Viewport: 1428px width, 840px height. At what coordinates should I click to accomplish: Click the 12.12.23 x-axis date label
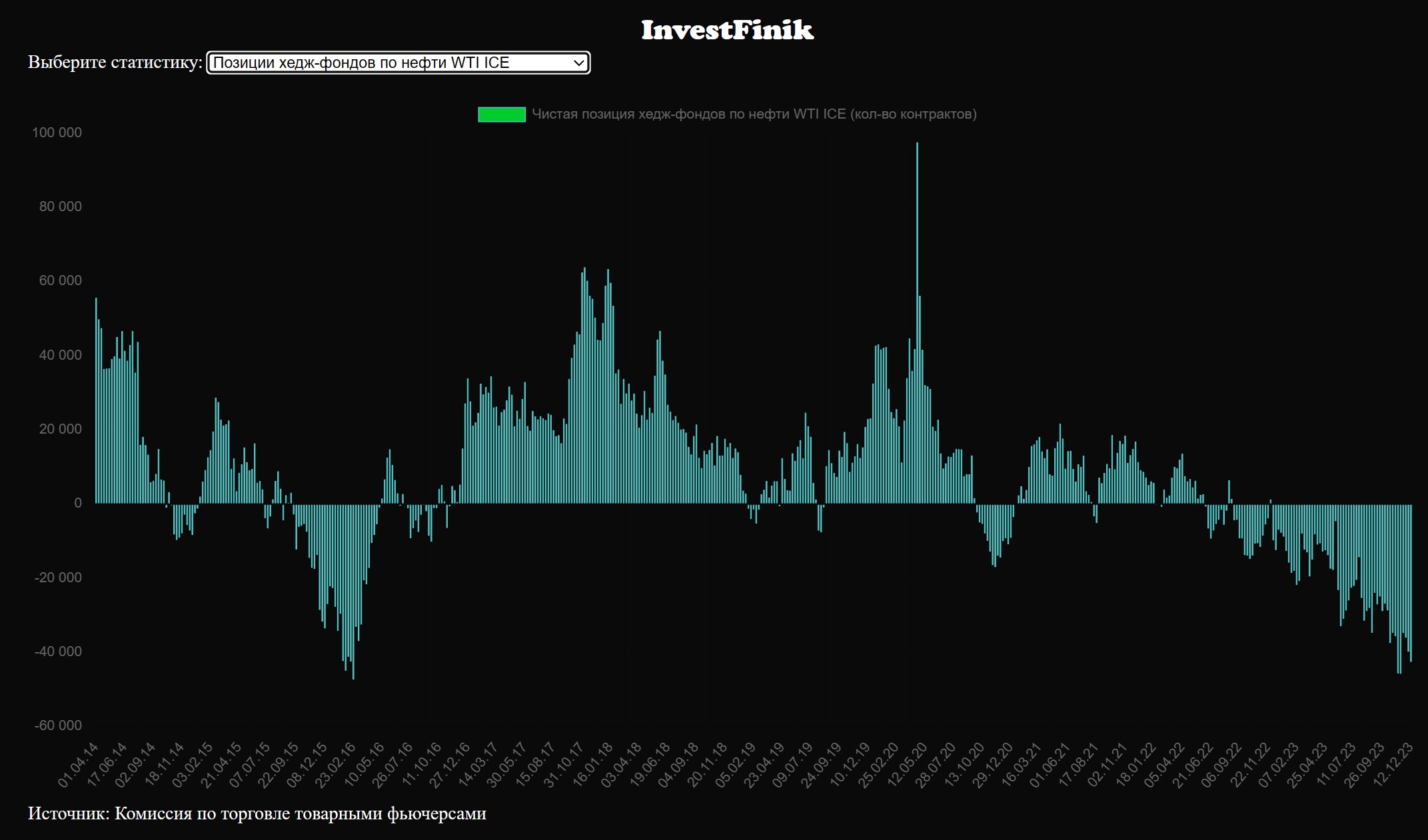coord(1393,765)
